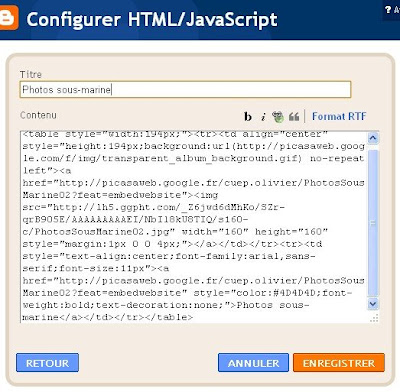This screenshot has height=392, width=400.
Task: Apply bold formatting with the b icon
Action: click(x=248, y=116)
